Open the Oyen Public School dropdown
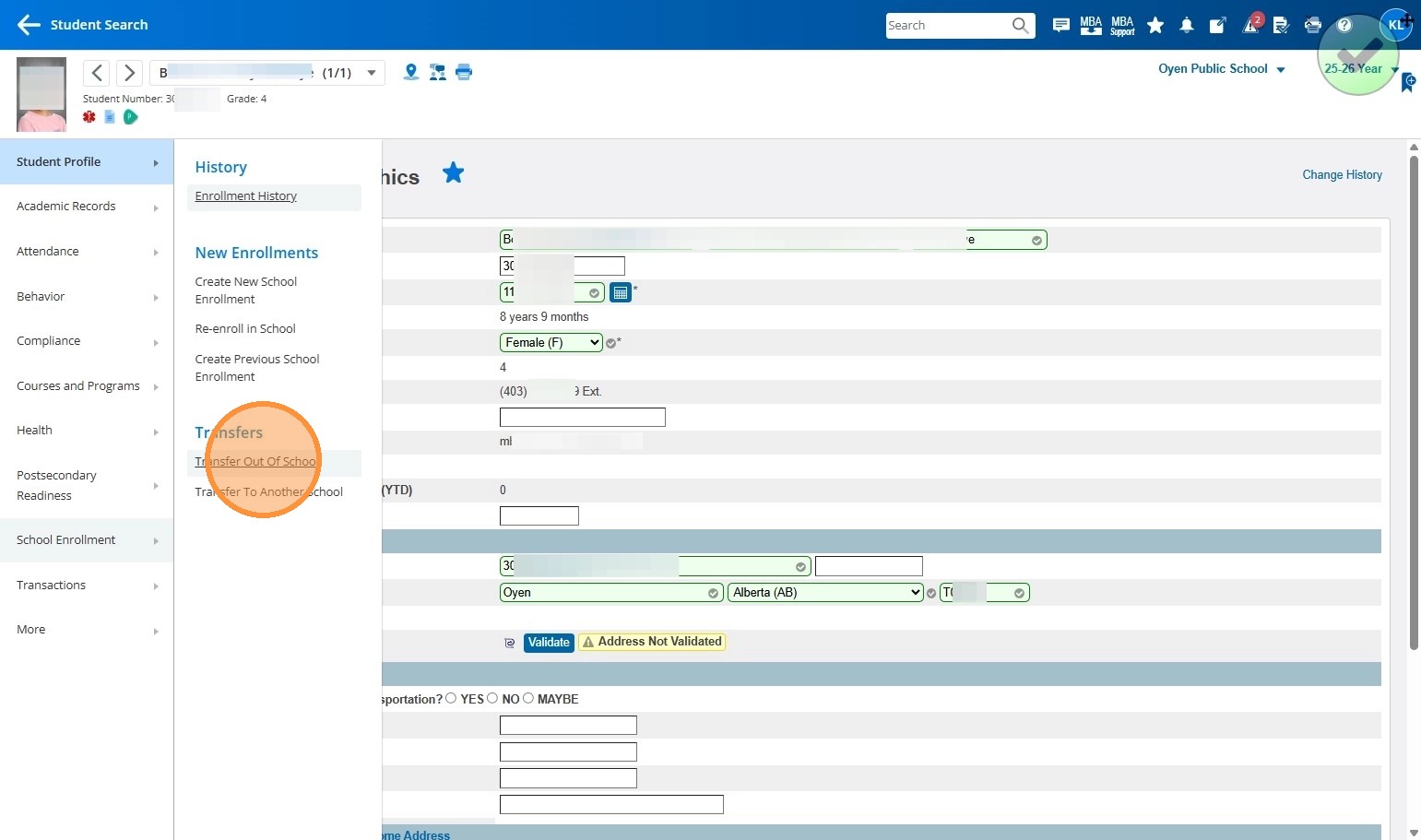Viewport: 1421px width, 840px height. pyautogui.click(x=1222, y=69)
